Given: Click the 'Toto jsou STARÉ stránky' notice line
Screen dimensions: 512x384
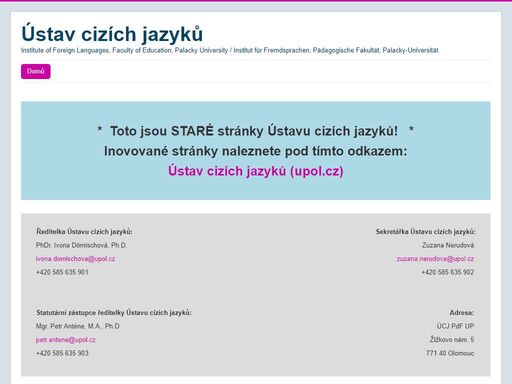Looking at the screenshot, I should tap(256, 131).
